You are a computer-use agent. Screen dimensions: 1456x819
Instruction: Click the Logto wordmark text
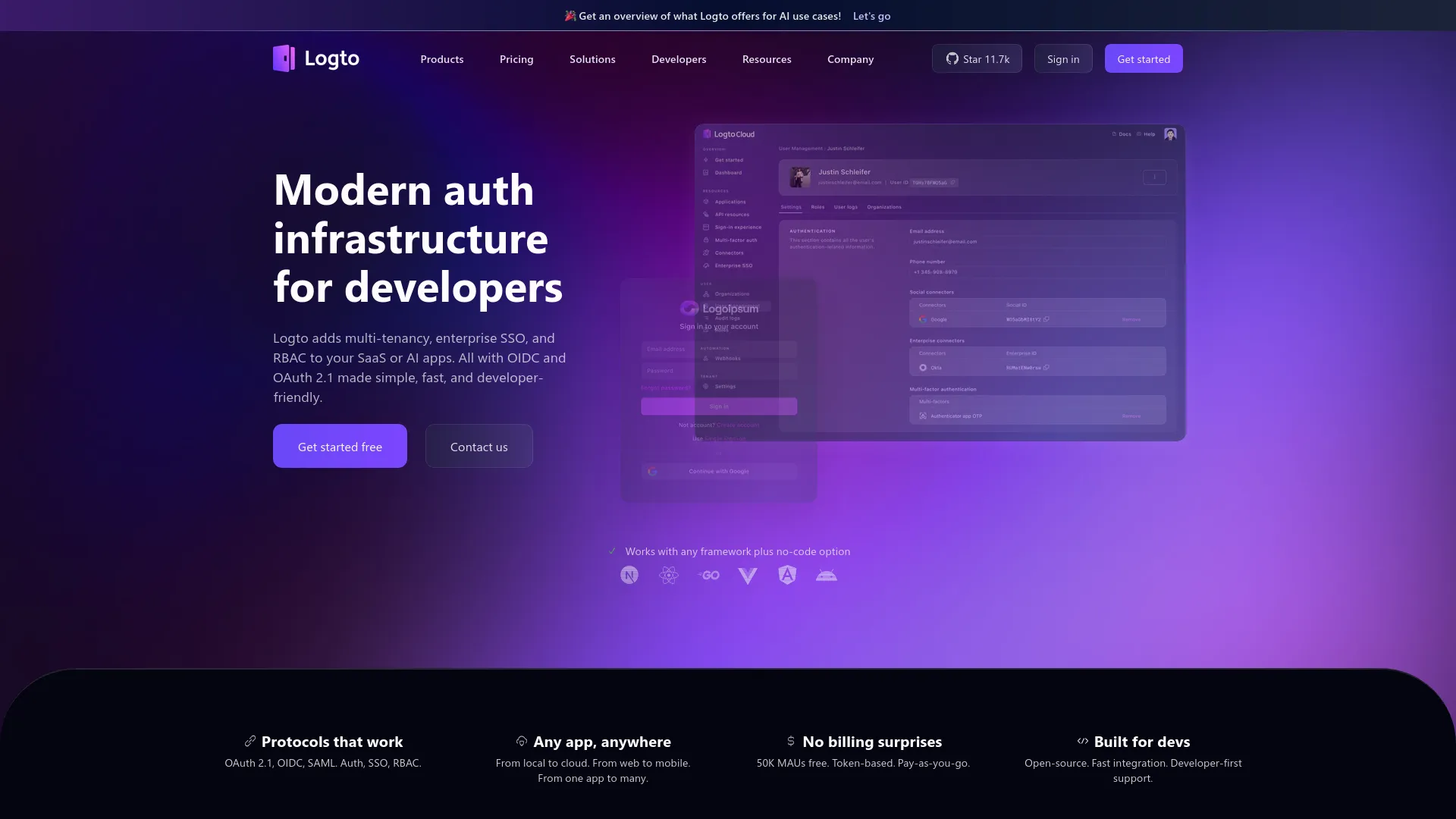click(331, 58)
